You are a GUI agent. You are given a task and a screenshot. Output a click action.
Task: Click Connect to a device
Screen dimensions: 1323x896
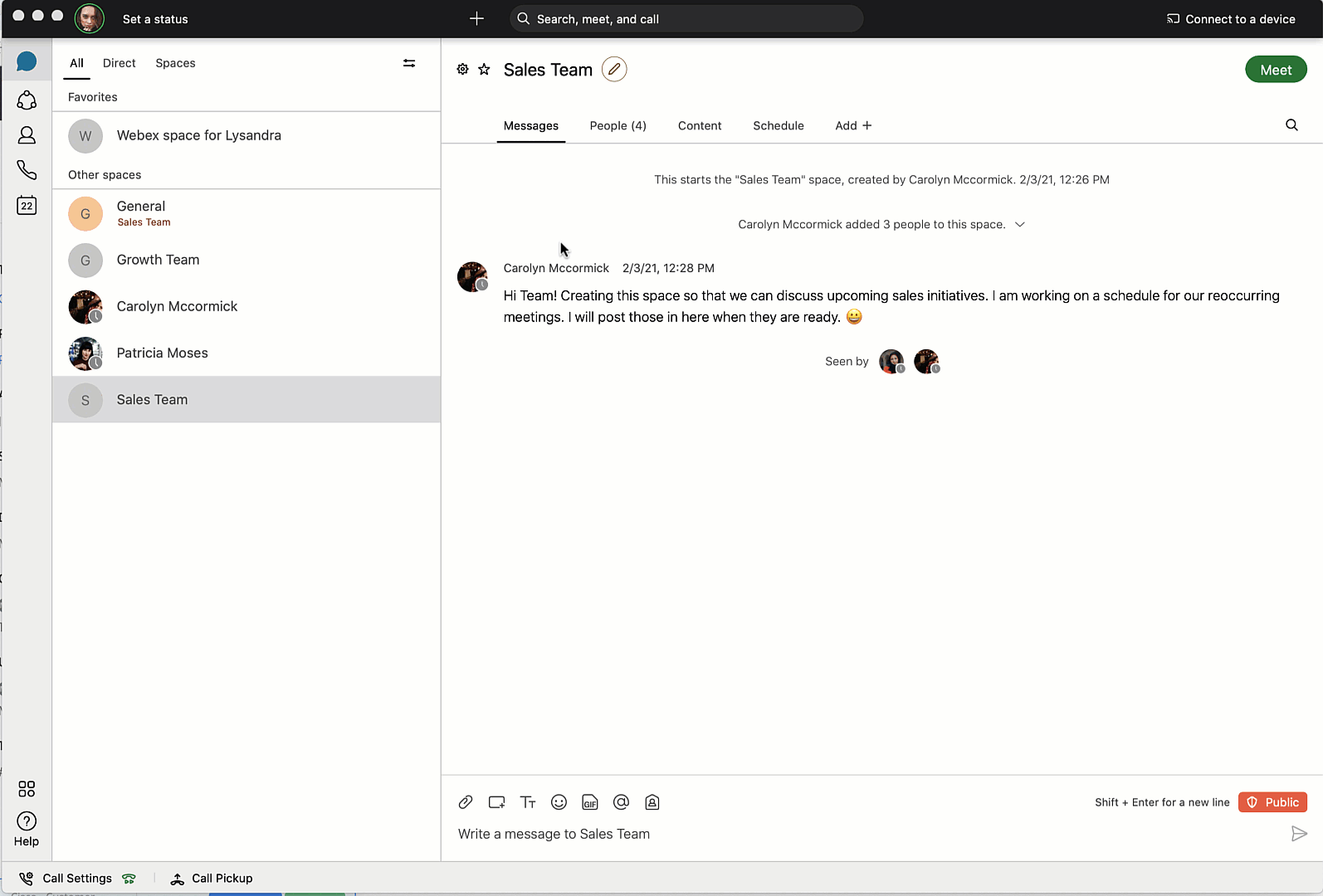point(1231,19)
